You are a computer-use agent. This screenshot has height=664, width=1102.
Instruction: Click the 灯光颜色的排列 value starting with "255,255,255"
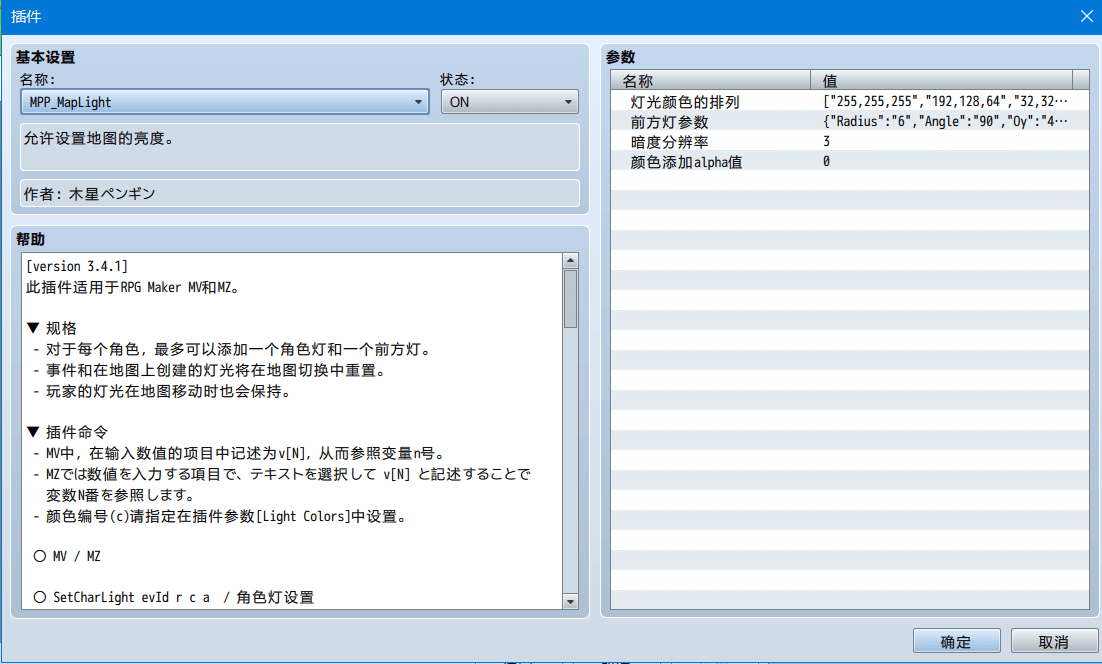(945, 101)
